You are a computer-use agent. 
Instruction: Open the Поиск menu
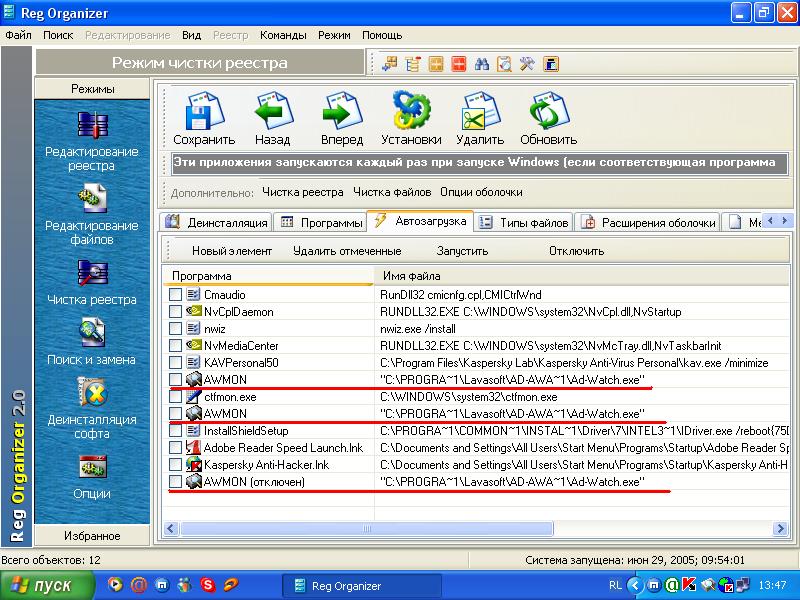[58, 35]
